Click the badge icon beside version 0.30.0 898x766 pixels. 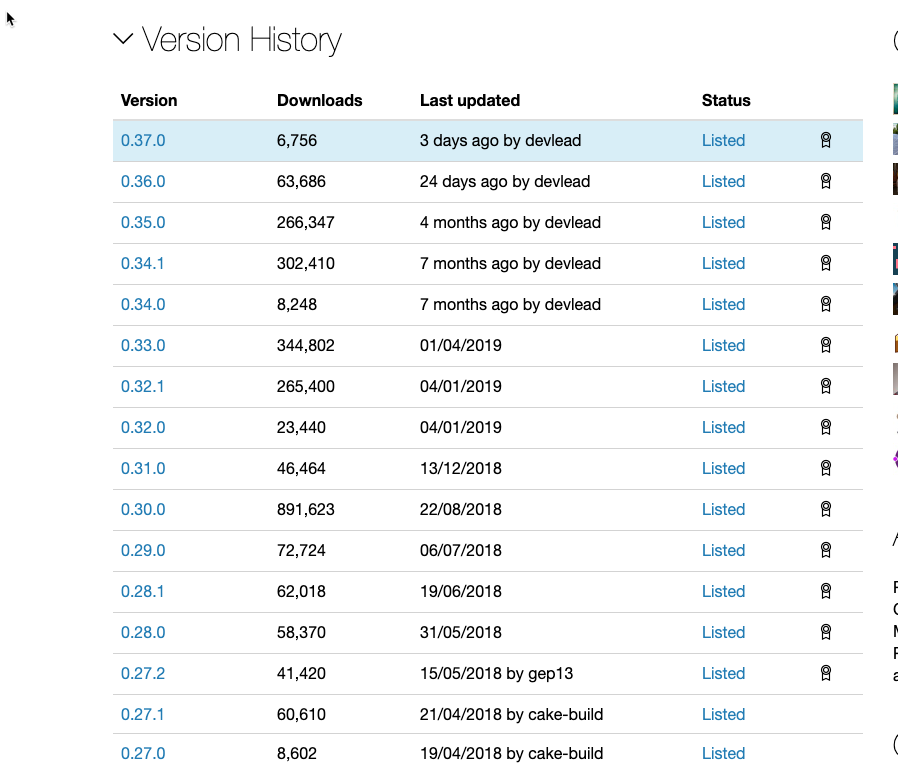(825, 509)
